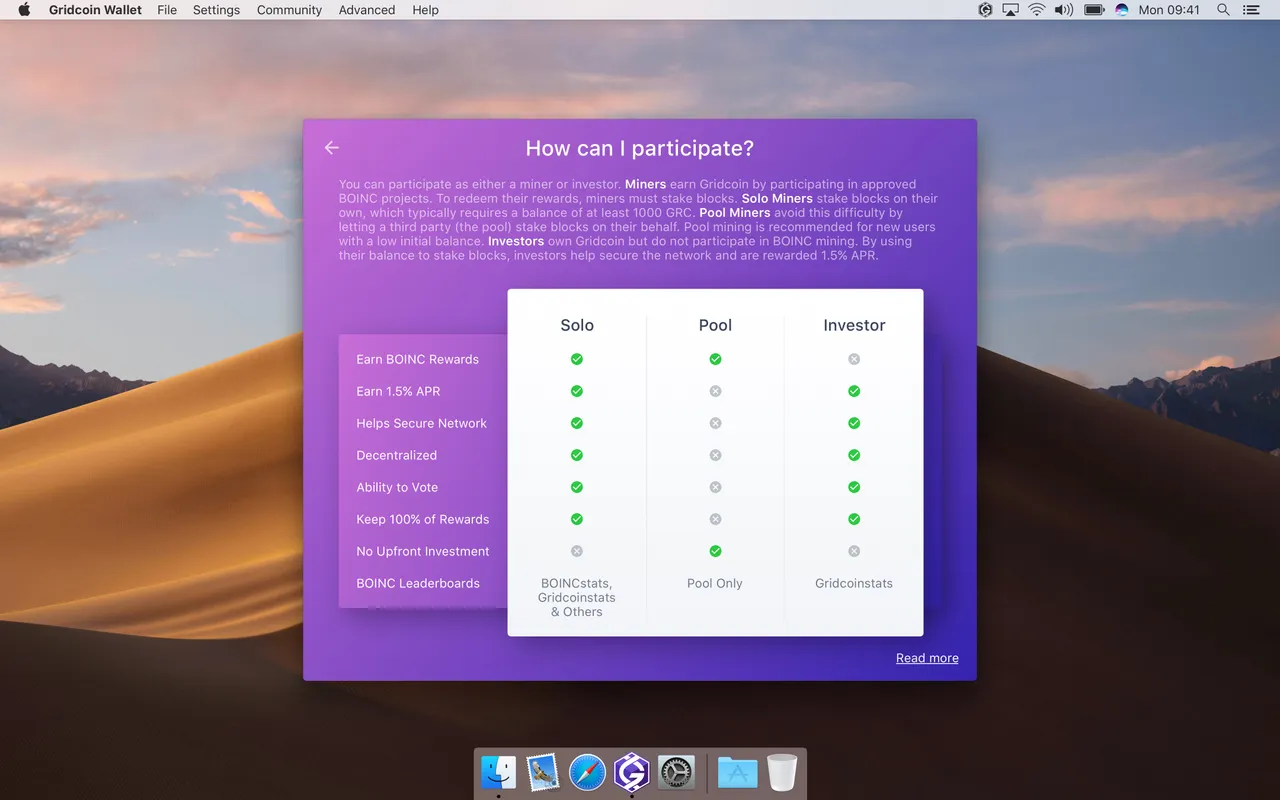Open Finder from the Dock
This screenshot has height=800, width=1280.
499,772
